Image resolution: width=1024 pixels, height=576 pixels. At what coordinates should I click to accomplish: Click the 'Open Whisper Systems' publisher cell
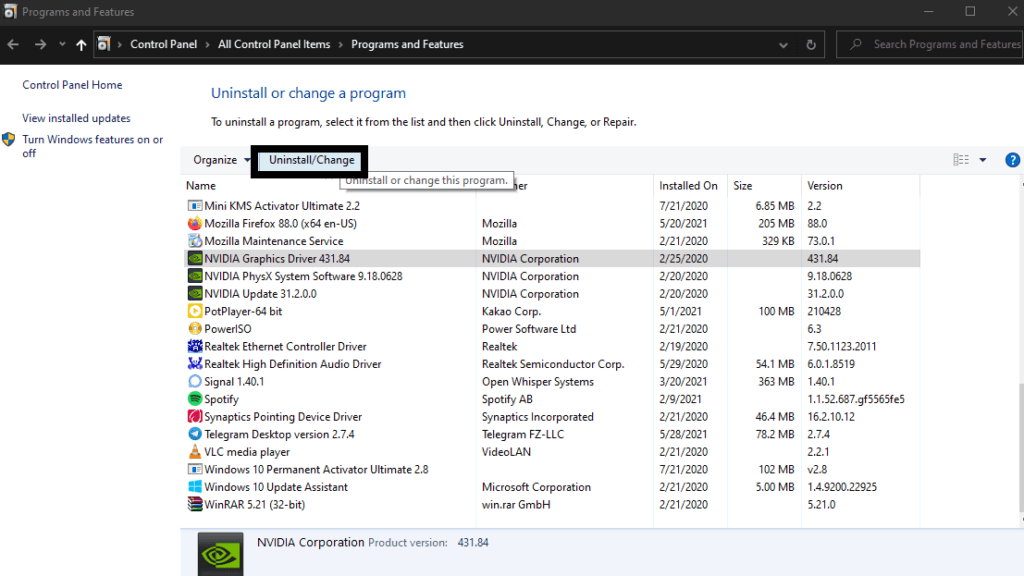(x=537, y=381)
